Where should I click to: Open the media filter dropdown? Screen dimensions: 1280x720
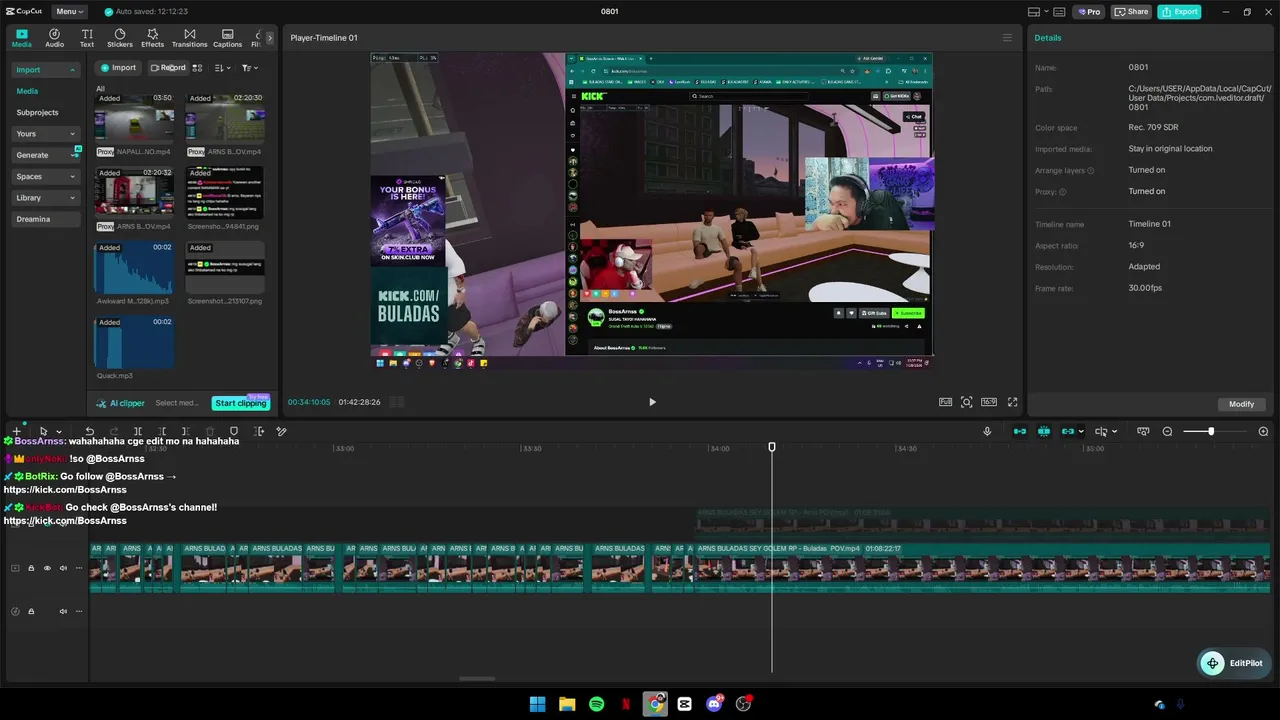click(x=249, y=68)
